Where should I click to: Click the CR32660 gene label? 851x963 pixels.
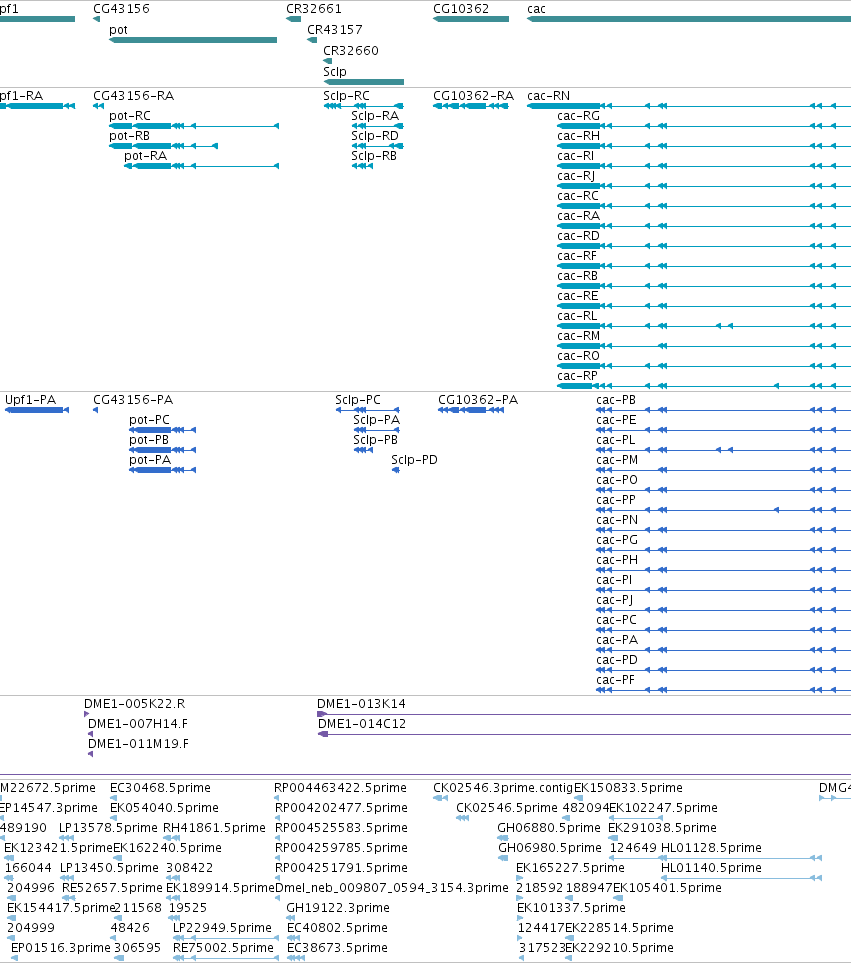(x=351, y=50)
